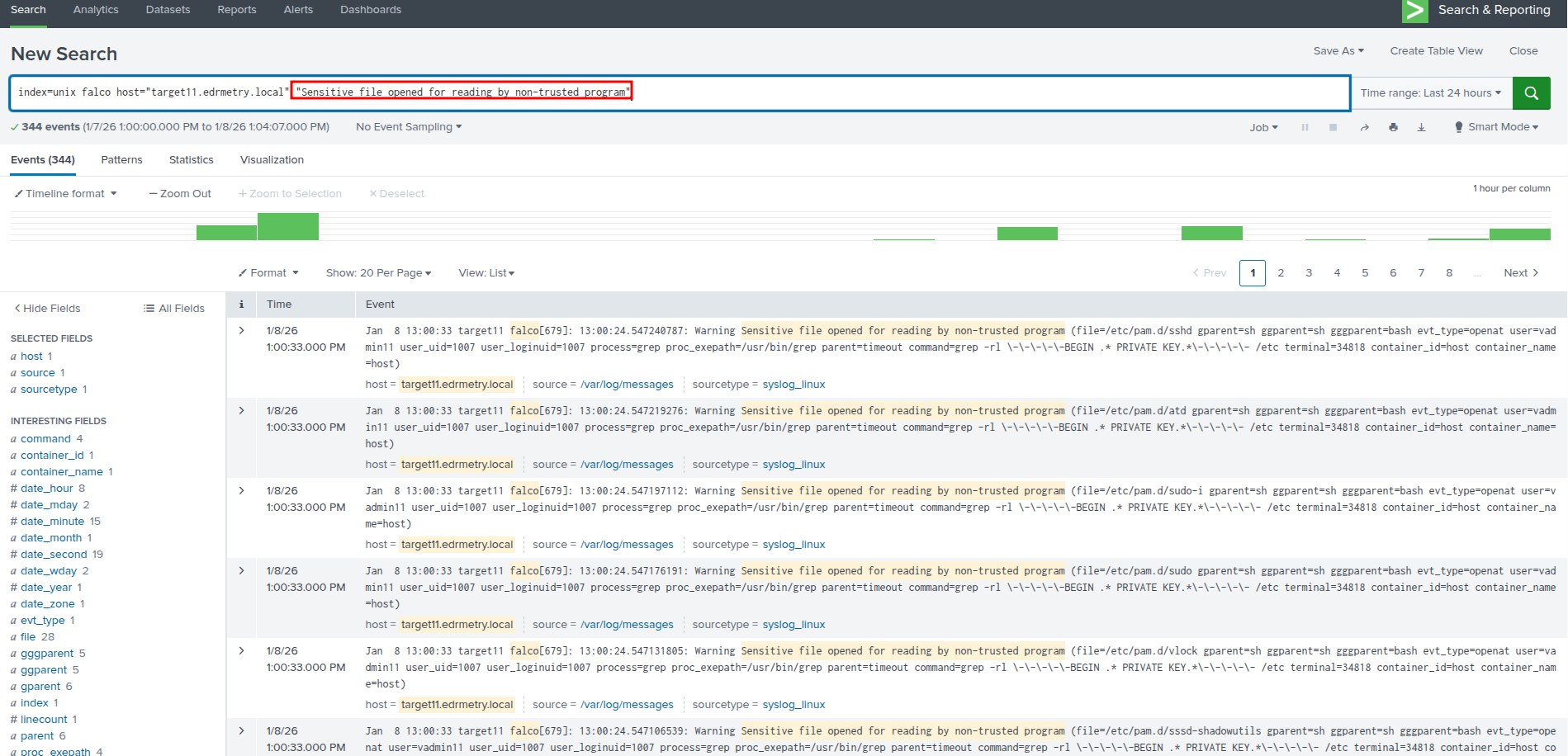Image resolution: width=1568 pixels, height=756 pixels.
Task: Open the Dashboards menu item
Action: [x=371, y=10]
